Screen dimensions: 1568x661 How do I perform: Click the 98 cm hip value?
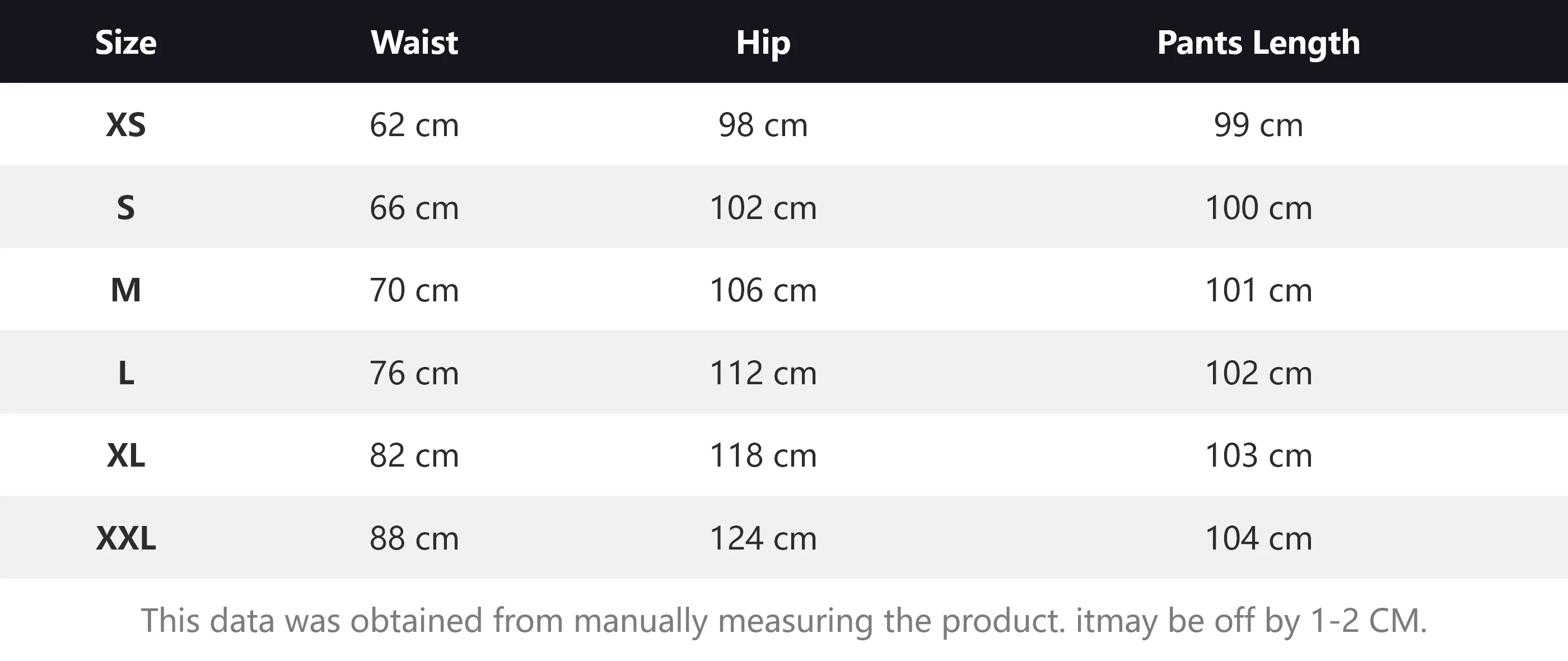(763, 125)
